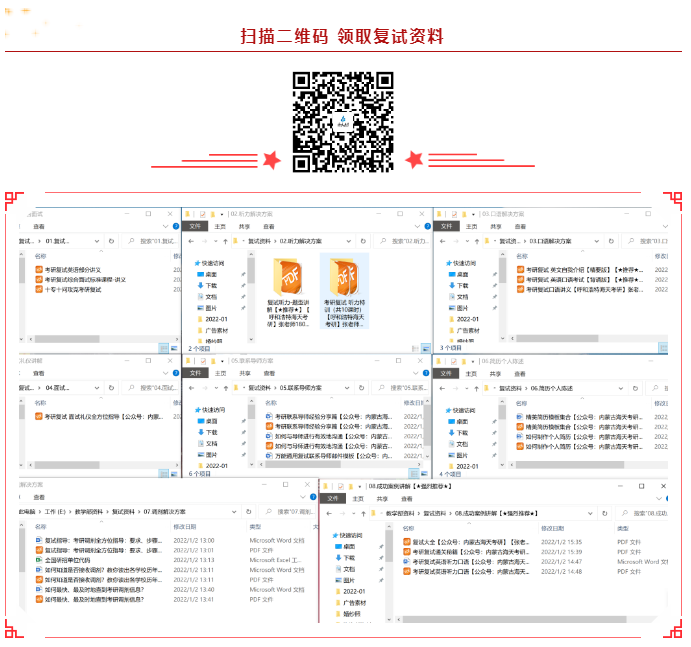Toggle details view in the 04.面试 window
This screenshot has width=691, height=647.
point(164,474)
